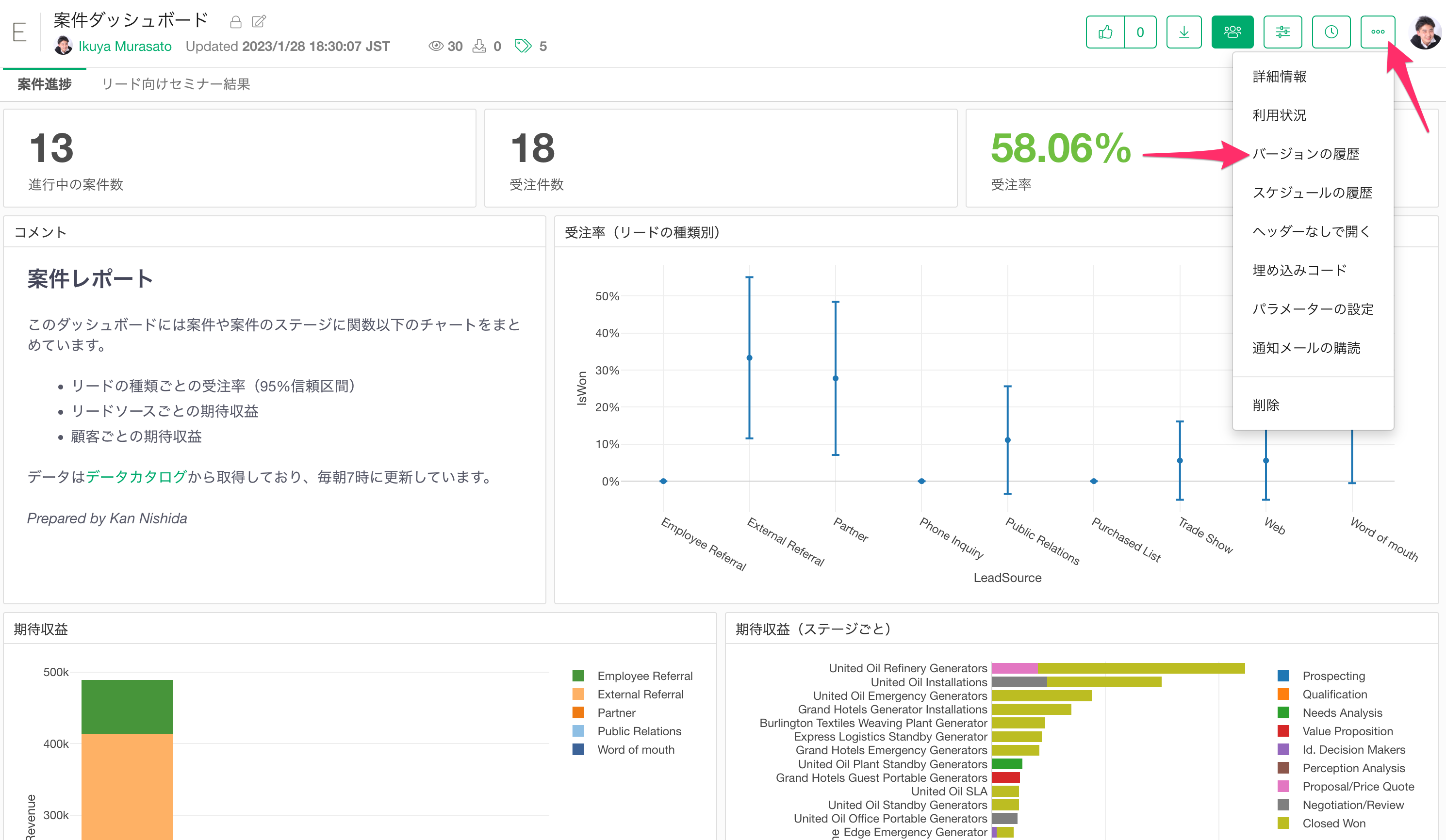Open the parameter sliders icon button
Screen dimensions: 1446x840
pyautogui.click(x=1282, y=32)
